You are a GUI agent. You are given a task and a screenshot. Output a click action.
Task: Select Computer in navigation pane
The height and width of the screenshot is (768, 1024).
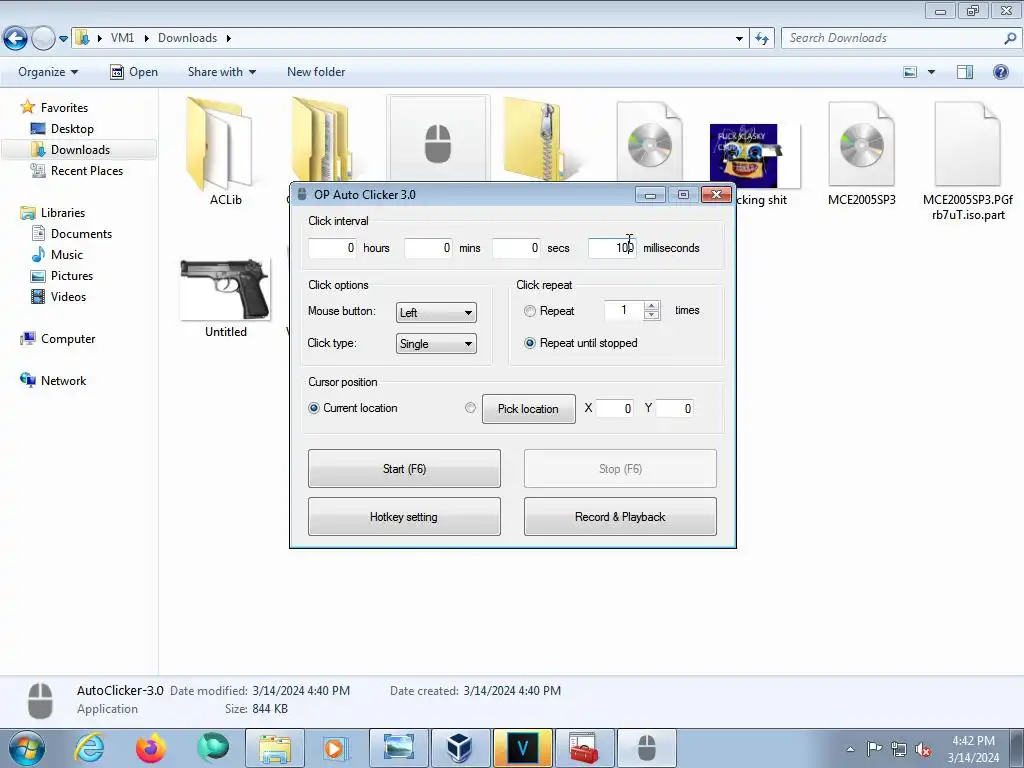click(67, 339)
